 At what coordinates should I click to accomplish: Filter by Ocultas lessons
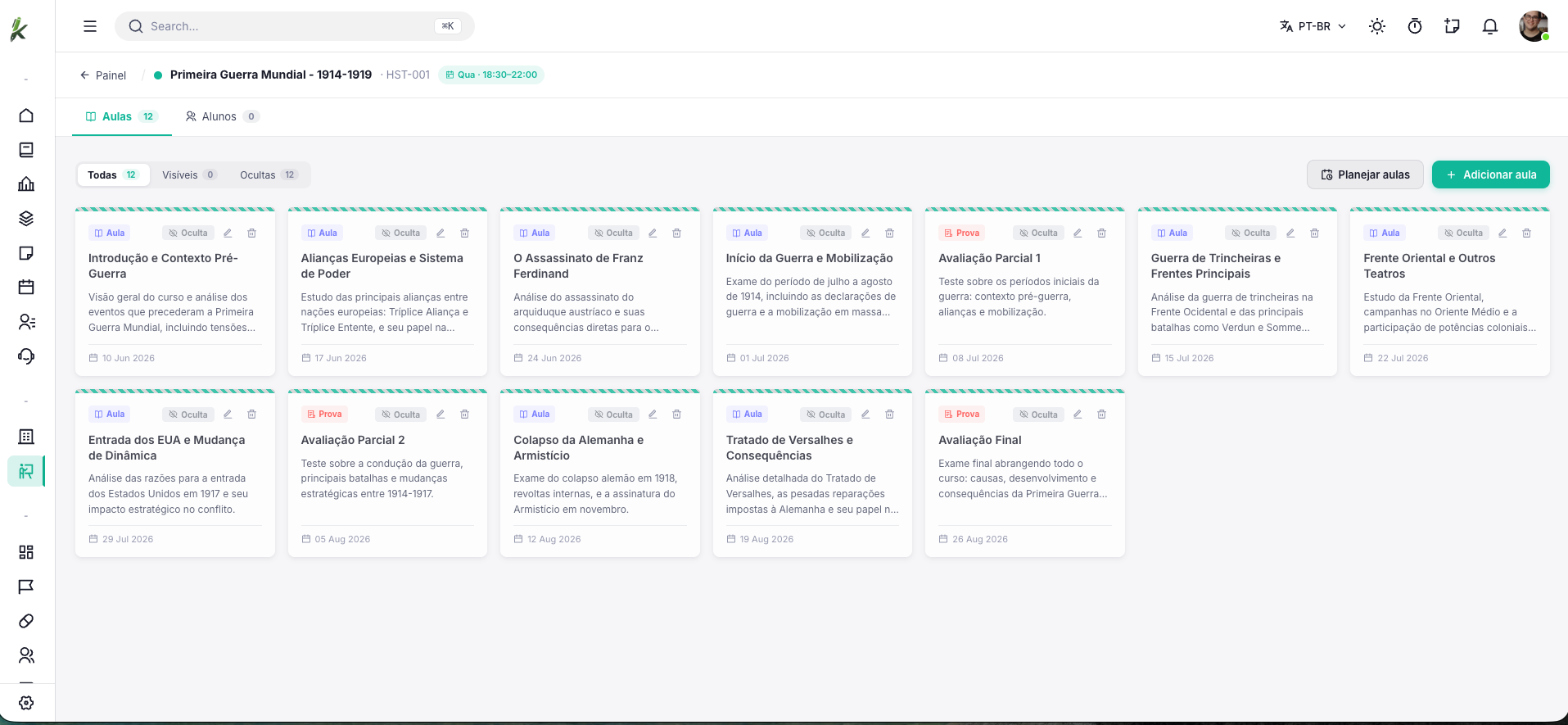tap(269, 174)
